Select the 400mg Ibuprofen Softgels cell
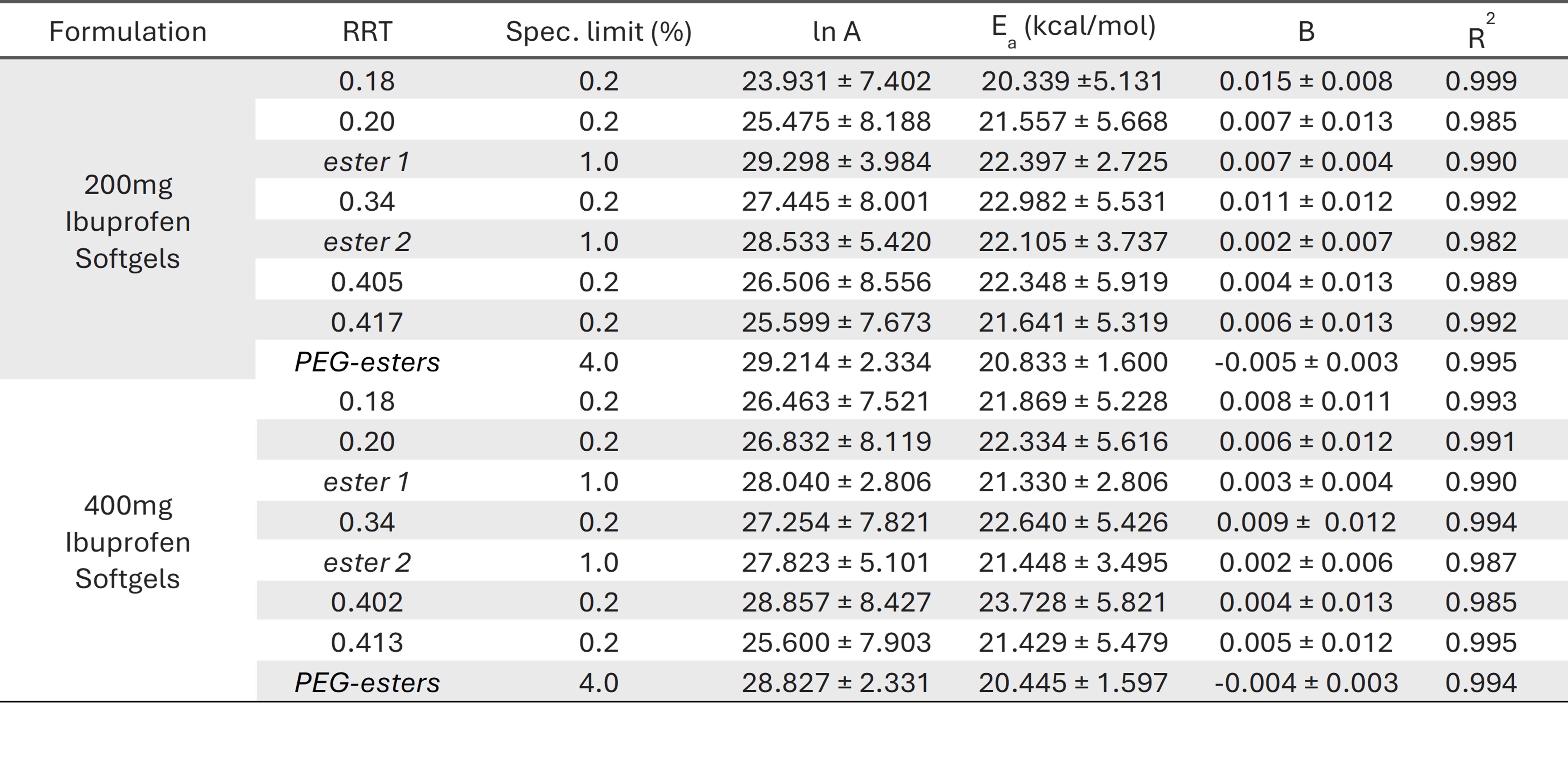 [x=128, y=542]
